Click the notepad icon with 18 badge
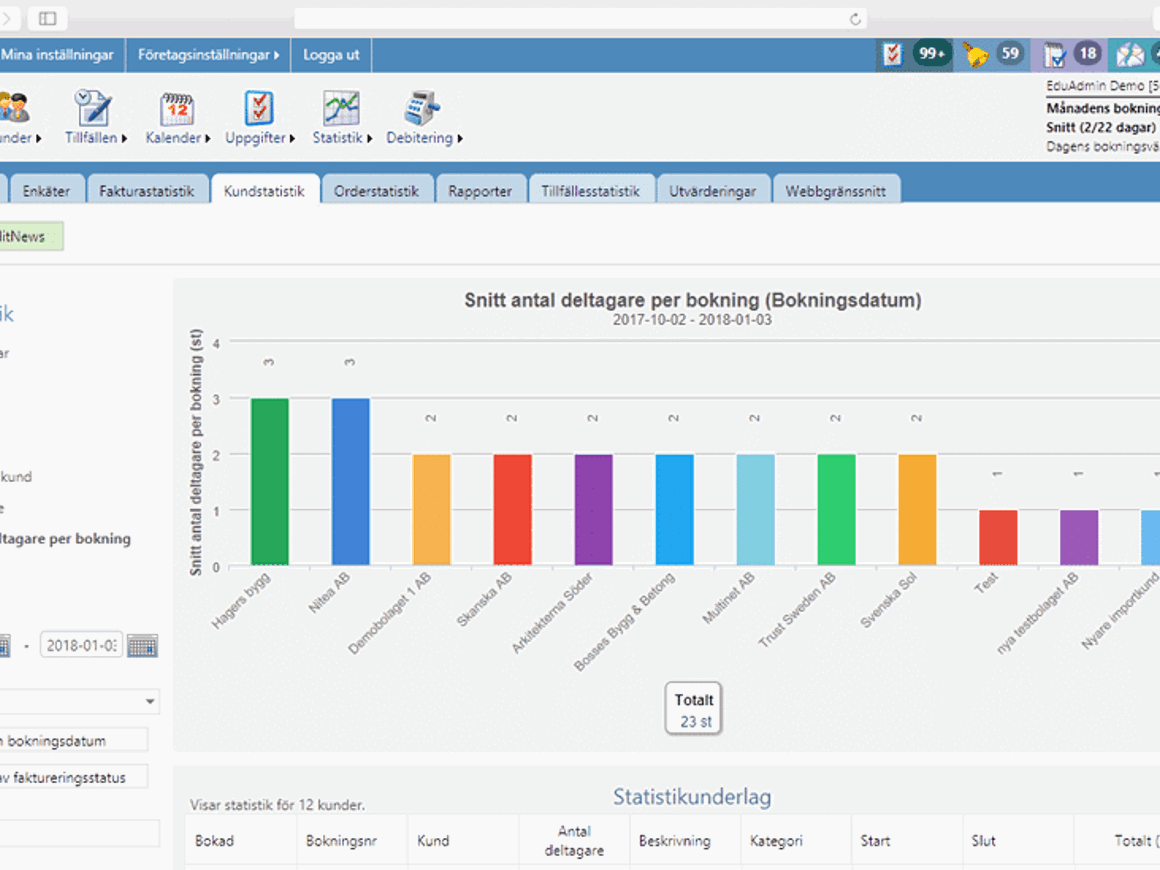1160x870 pixels. click(1054, 54)
